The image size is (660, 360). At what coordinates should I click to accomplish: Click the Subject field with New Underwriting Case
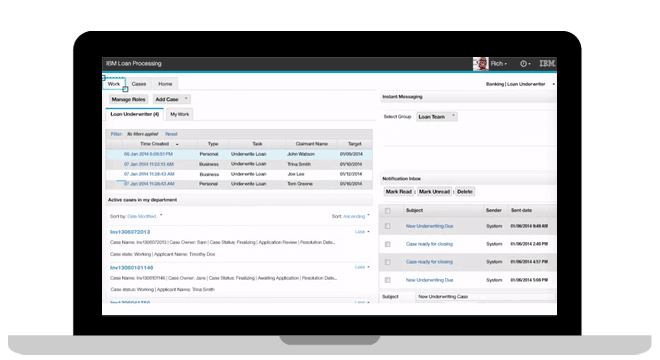point(485,297)
